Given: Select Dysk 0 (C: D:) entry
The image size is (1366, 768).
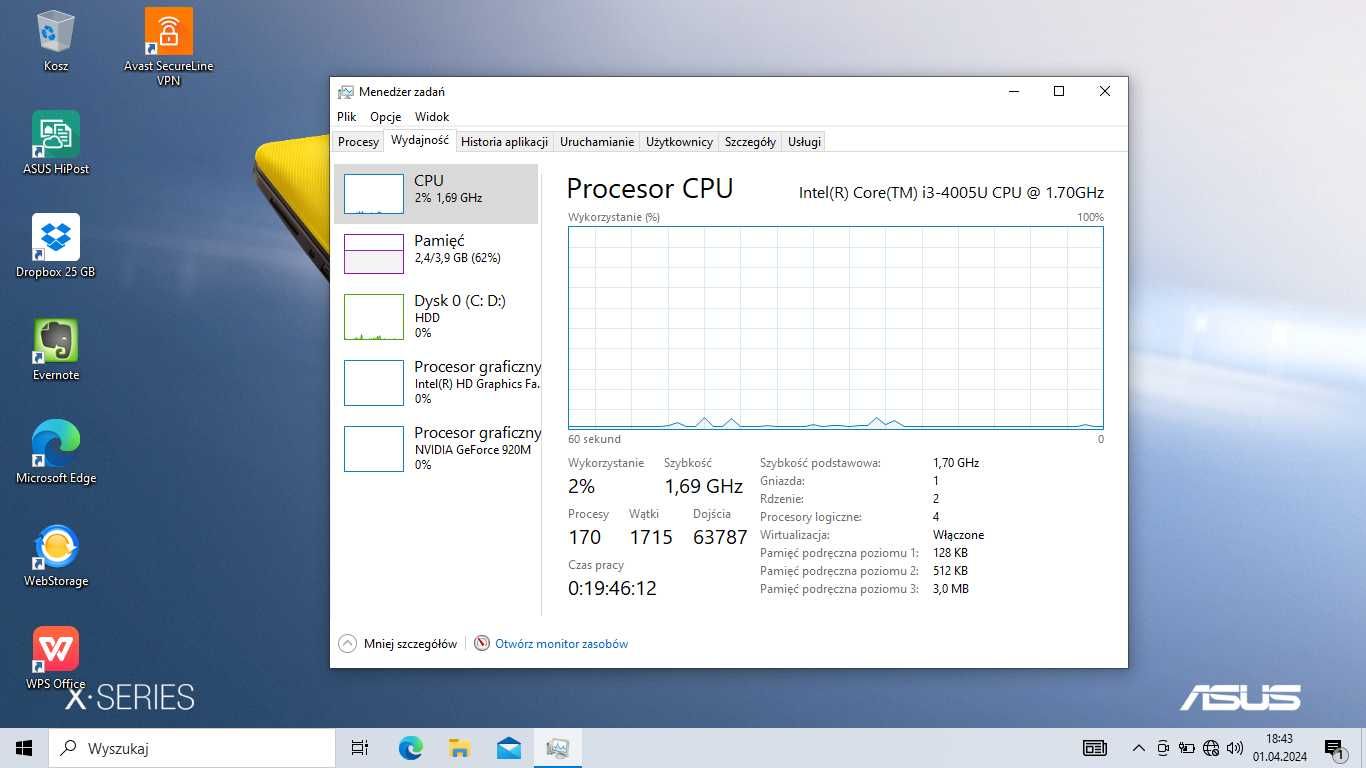Looking at the screenshot, I should coord(436,317).
